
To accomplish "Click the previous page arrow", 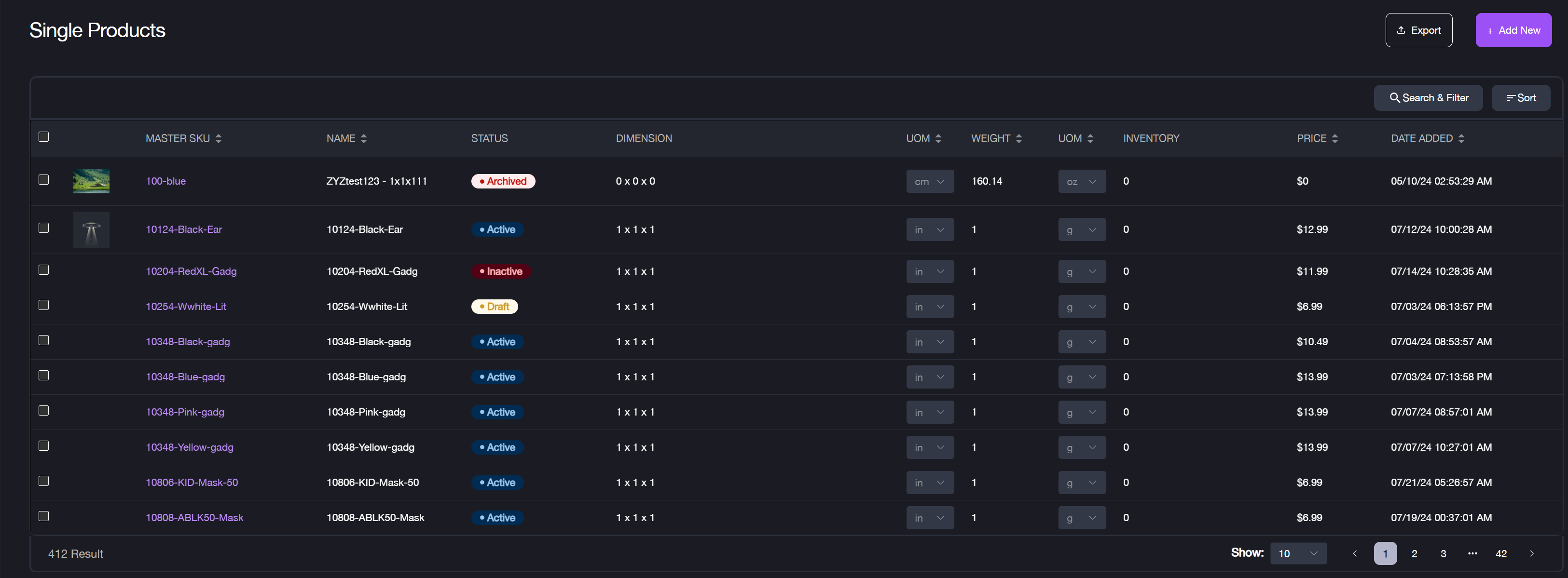I will 1354,553.
